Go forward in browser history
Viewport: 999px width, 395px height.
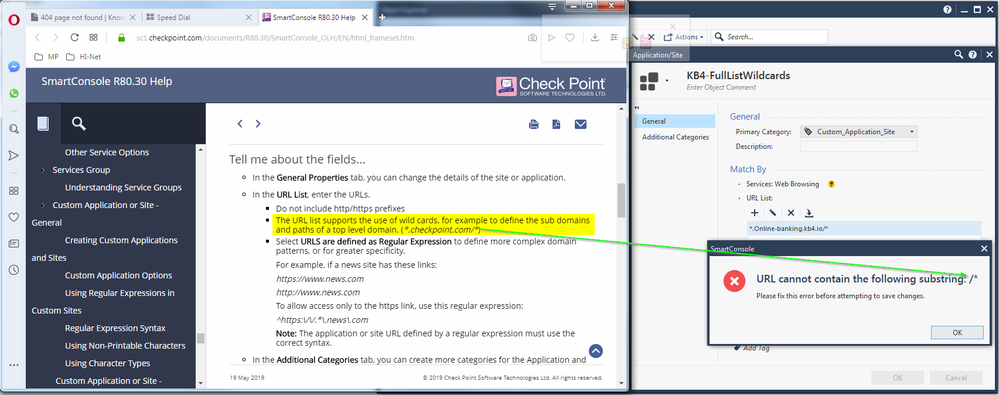55,38
